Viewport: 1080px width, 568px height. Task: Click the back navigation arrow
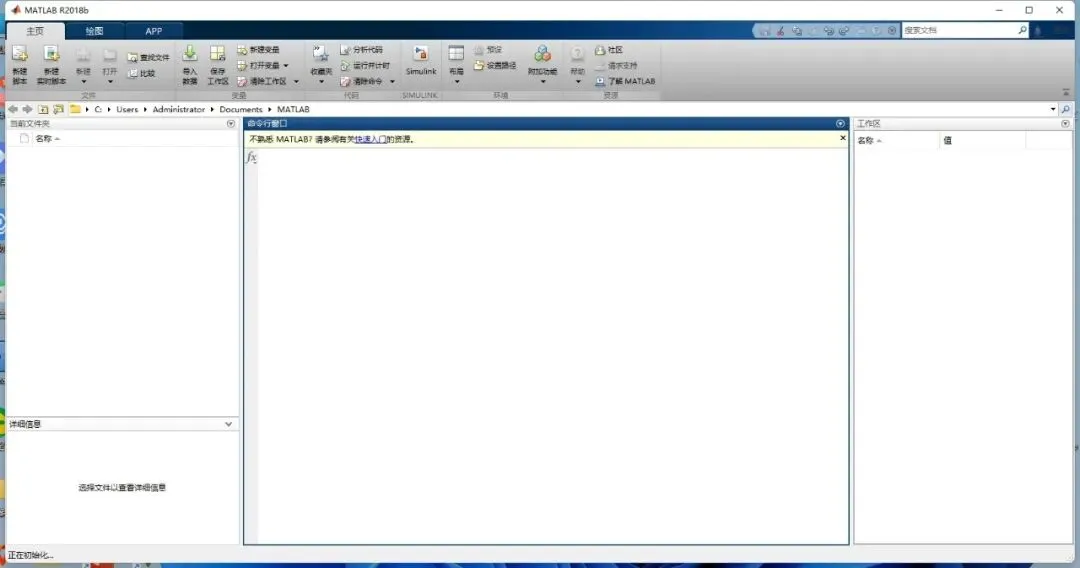(x=12, y=109)
